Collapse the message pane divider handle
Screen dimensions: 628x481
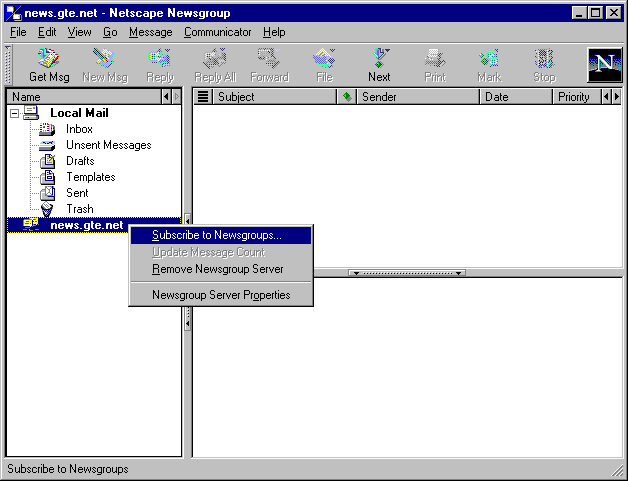(405, 273)
